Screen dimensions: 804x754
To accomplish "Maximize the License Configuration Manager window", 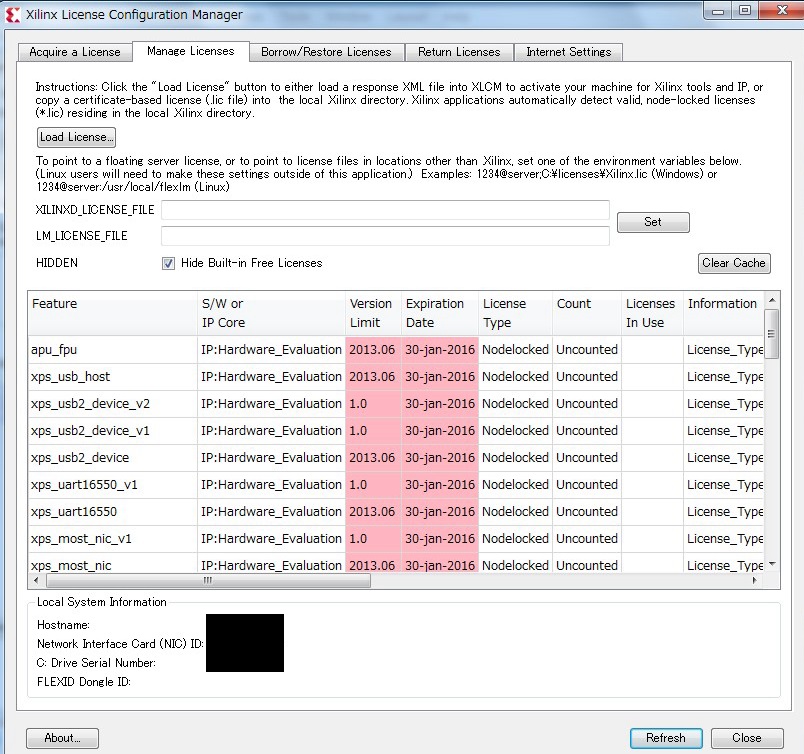I will pos(745,11).
